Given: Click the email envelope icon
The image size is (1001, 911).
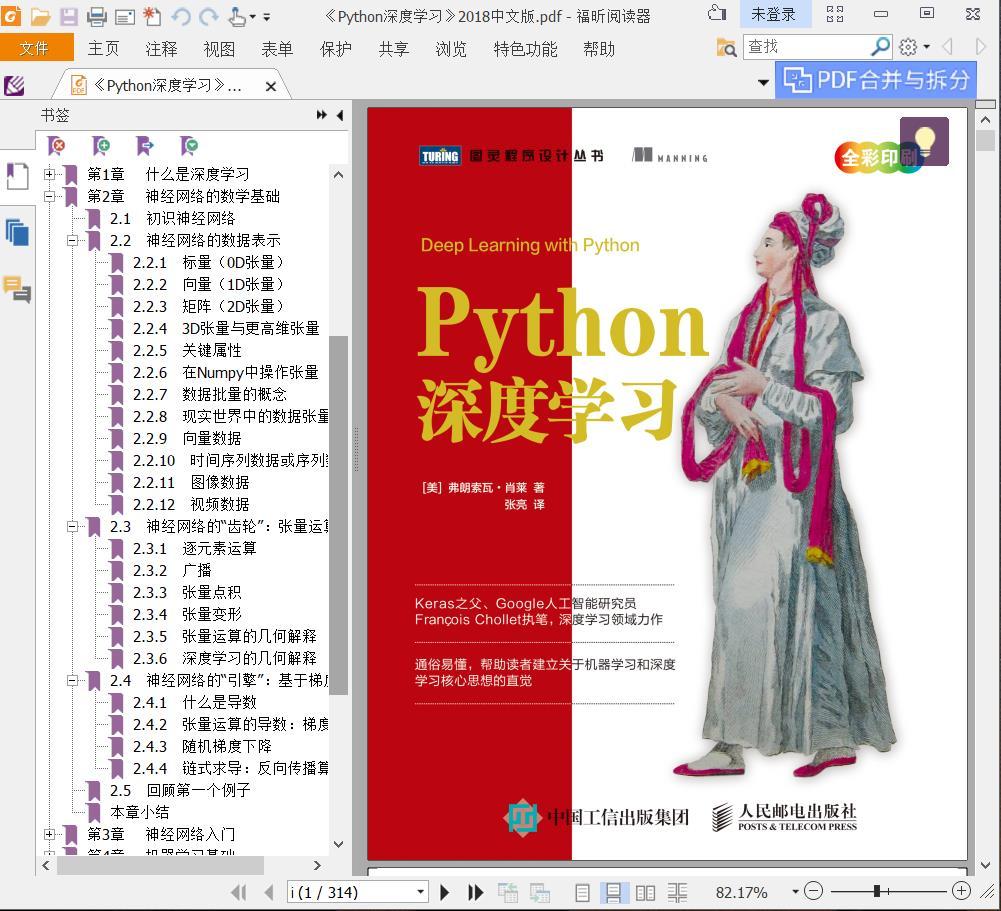Looking at the screenshot, I should pyautogui.click(x=124, y=16).
